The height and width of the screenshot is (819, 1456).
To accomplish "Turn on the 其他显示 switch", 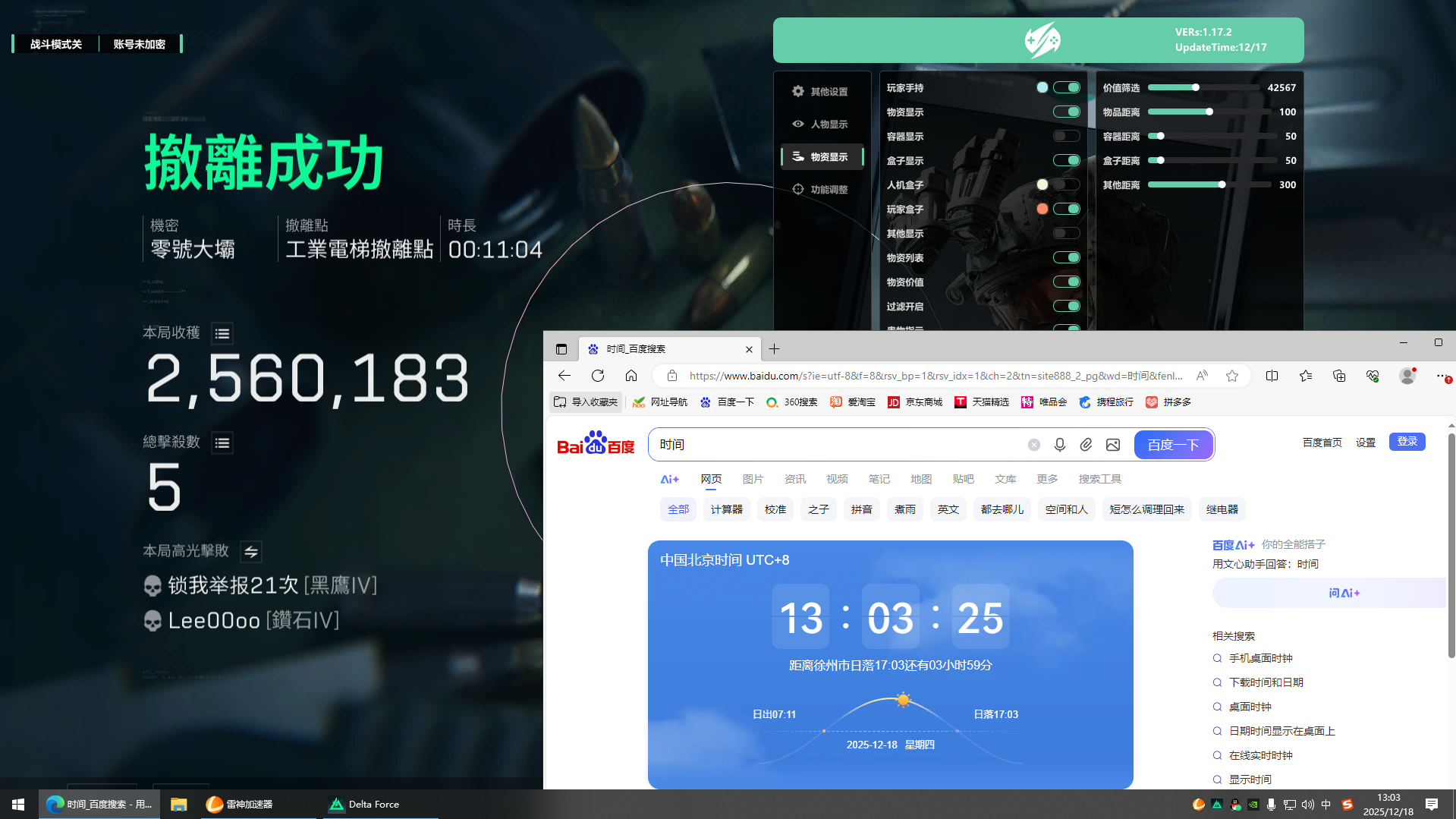I will [x=1066, y=233].
